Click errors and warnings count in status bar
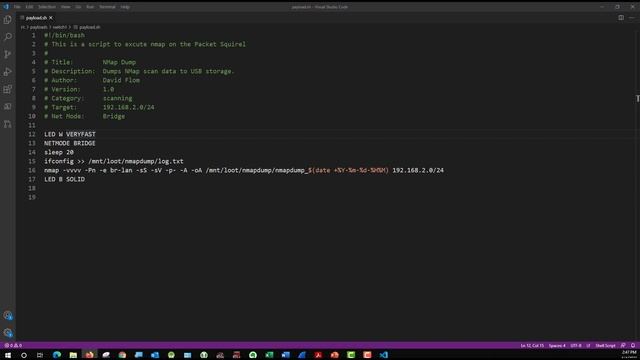 click(x=13, y=346)
